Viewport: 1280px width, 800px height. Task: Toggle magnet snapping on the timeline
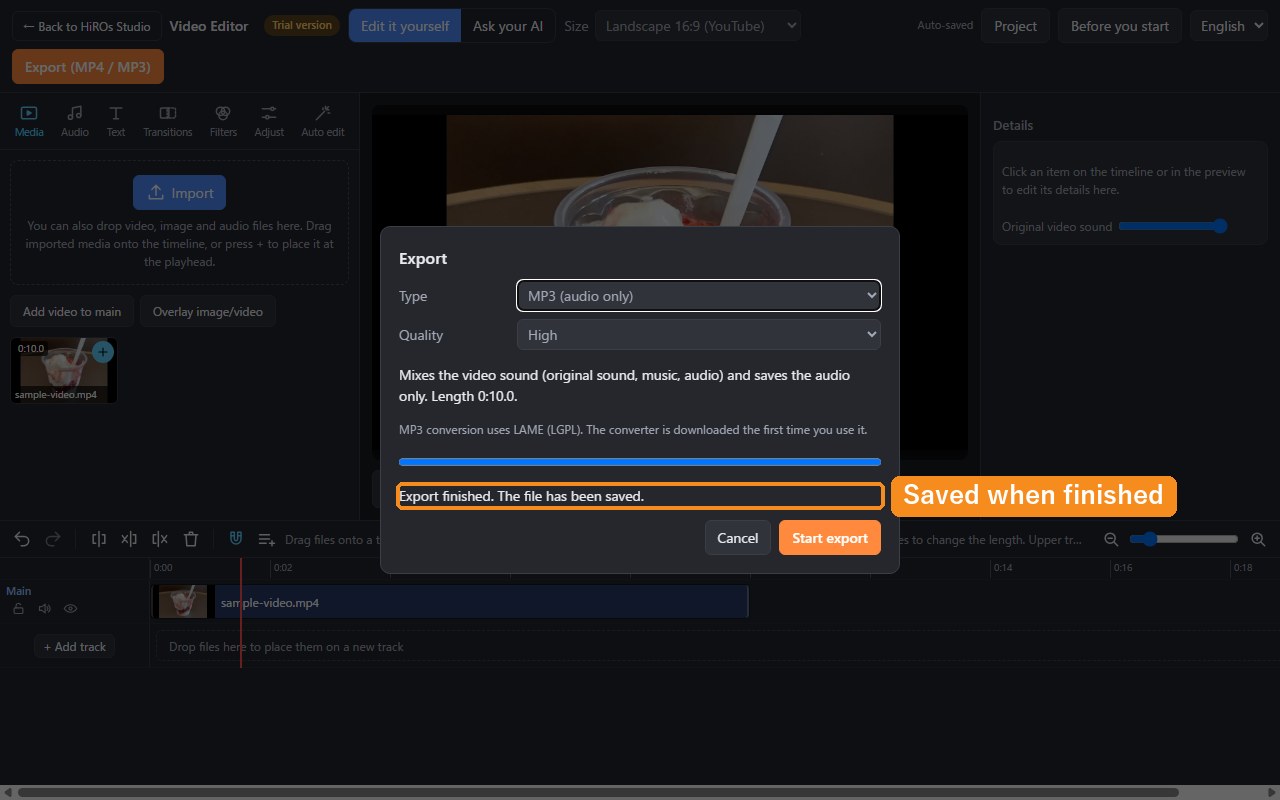click(x=236, y=539)
